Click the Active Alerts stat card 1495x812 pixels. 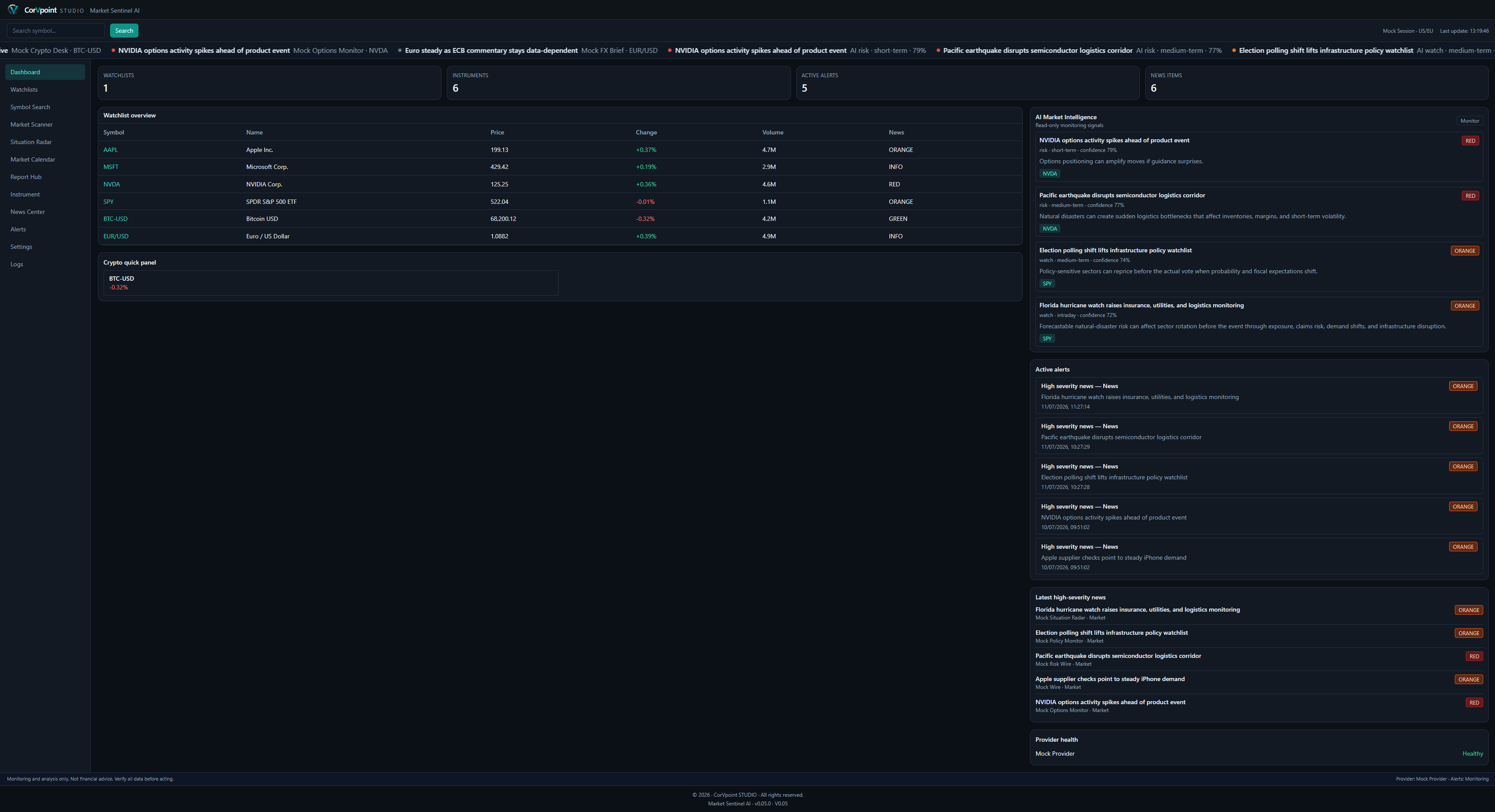coord(967,83)
